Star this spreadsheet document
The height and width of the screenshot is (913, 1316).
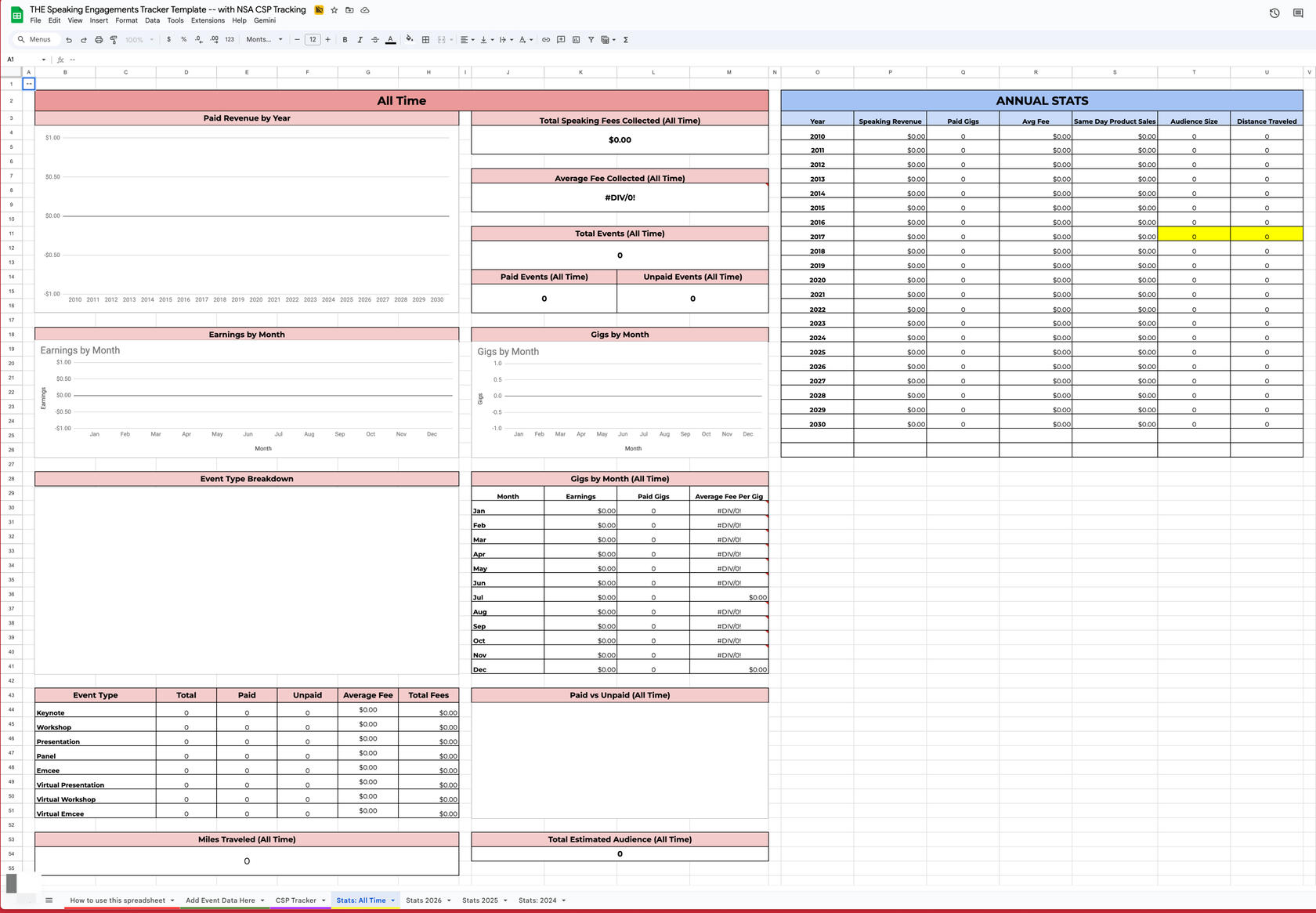pyautogui.click(x=334, y=10)
